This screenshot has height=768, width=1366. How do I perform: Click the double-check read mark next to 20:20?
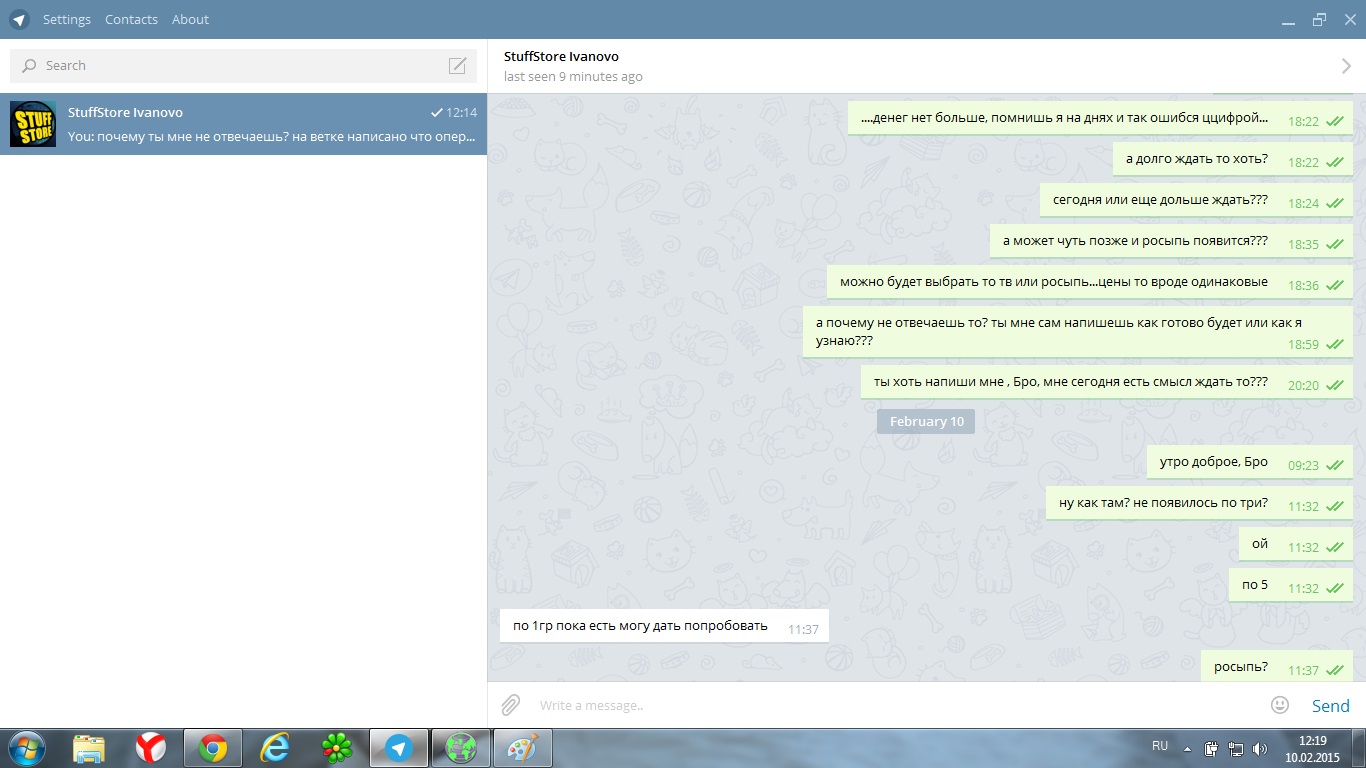tap(1334, 386)
